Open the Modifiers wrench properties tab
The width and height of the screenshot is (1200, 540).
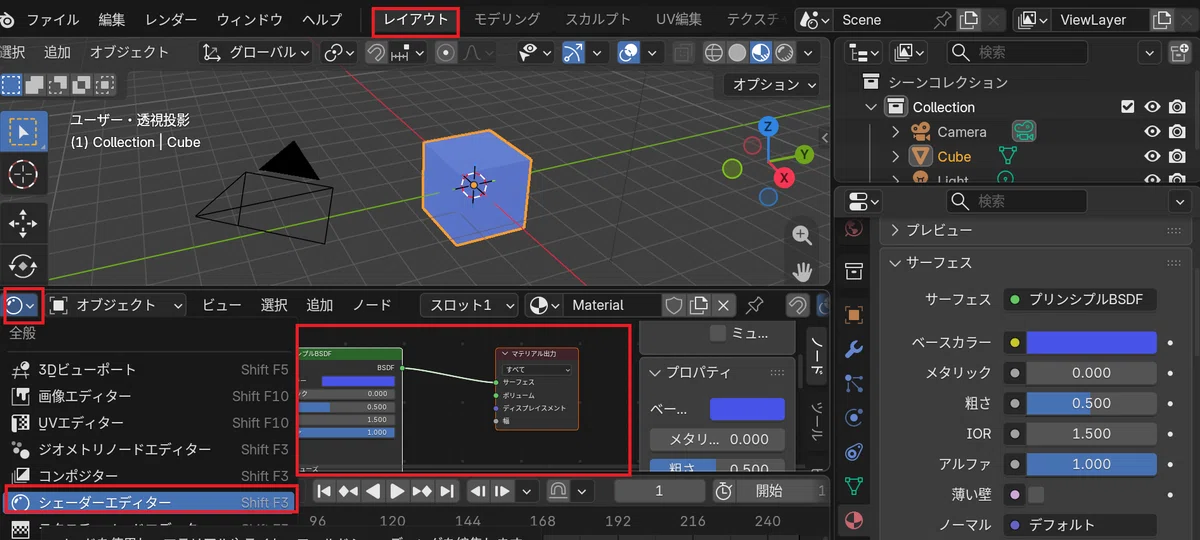point(853,349)
